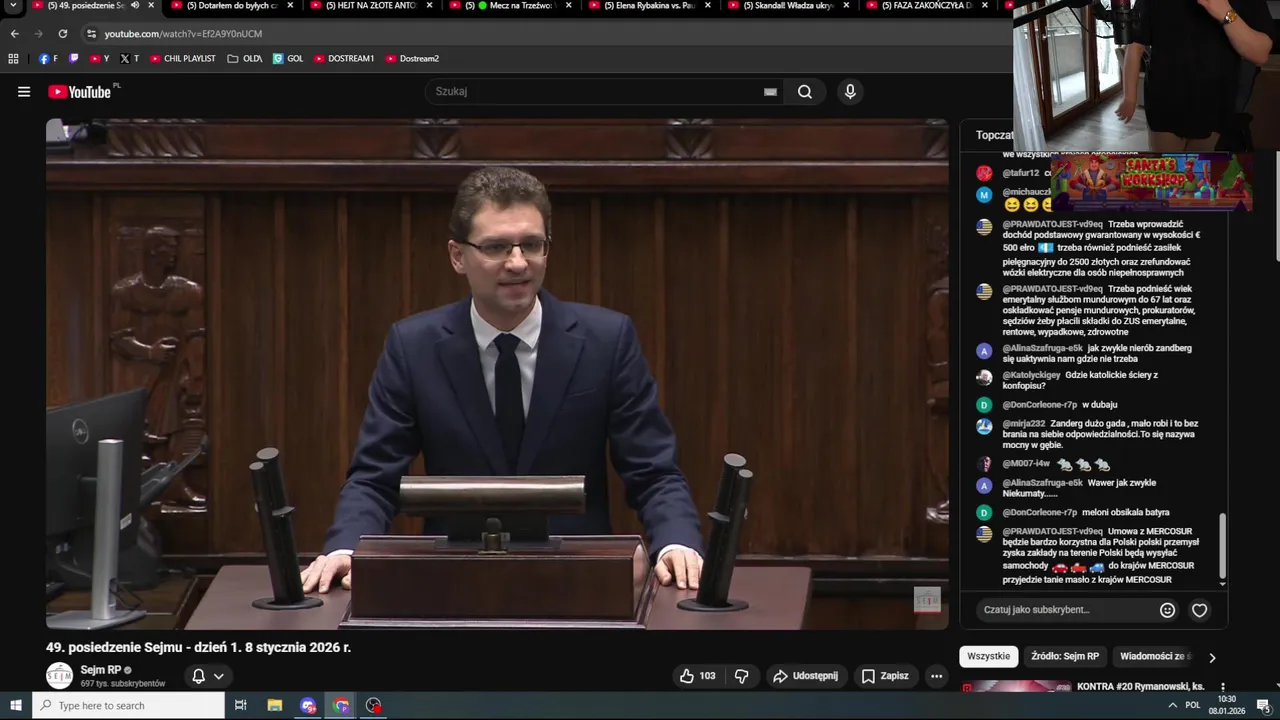This screenshot has height=720, width=1280.
Task: Select the 'Wiadomości ze' chip
Action: point(1155,657)
